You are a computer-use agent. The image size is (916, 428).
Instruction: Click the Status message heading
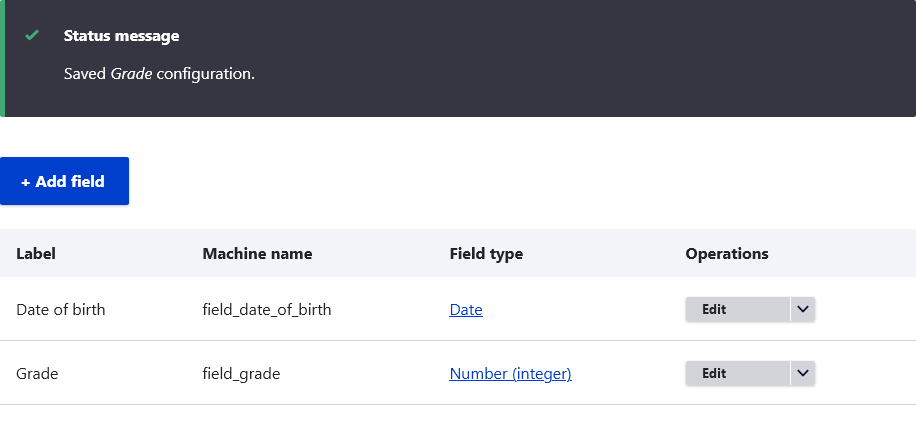pos(122,36)
